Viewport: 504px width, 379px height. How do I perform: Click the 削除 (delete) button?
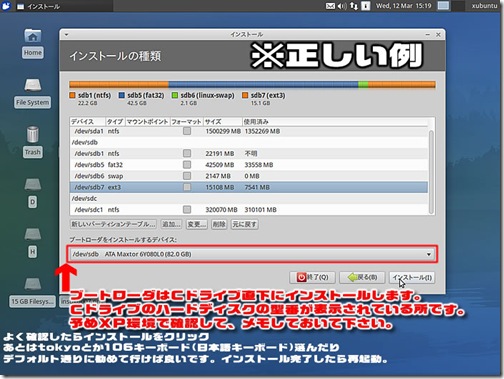[219, 224]
